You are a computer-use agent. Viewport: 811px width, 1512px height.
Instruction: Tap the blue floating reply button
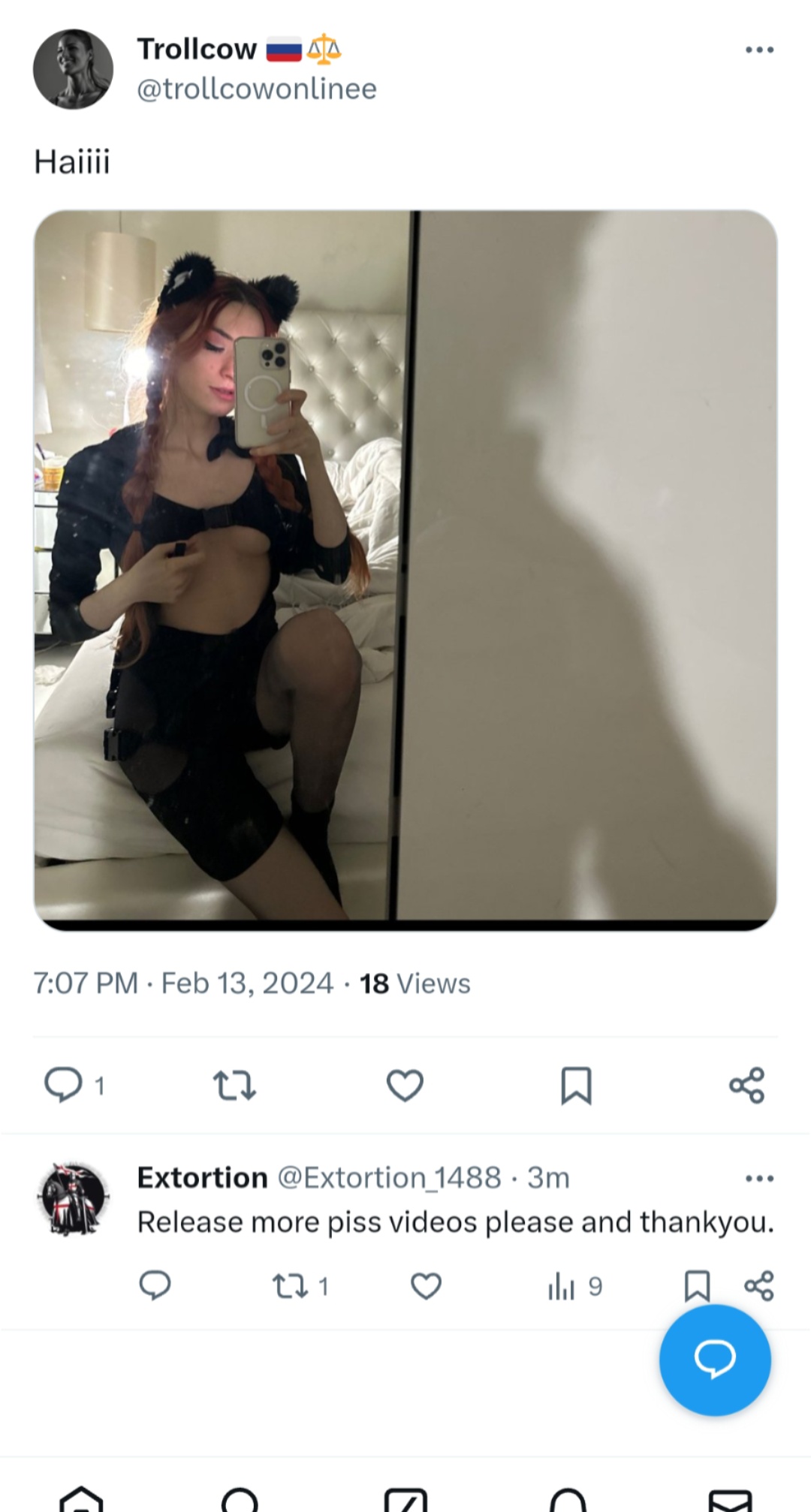click(715, 1360)
